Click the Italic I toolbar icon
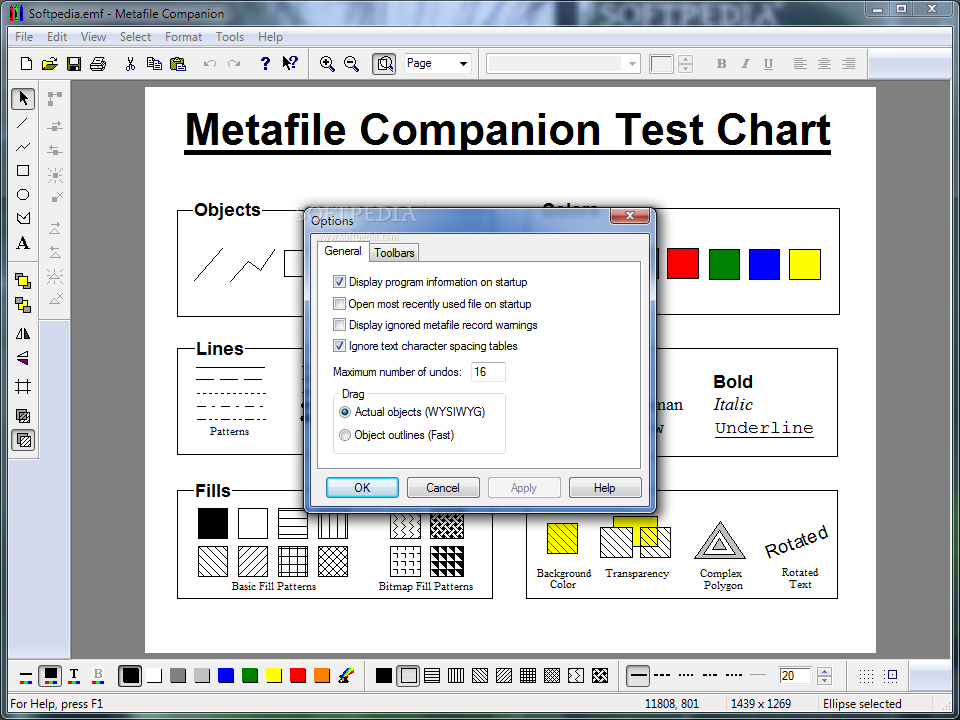 (x=745, y=64)
